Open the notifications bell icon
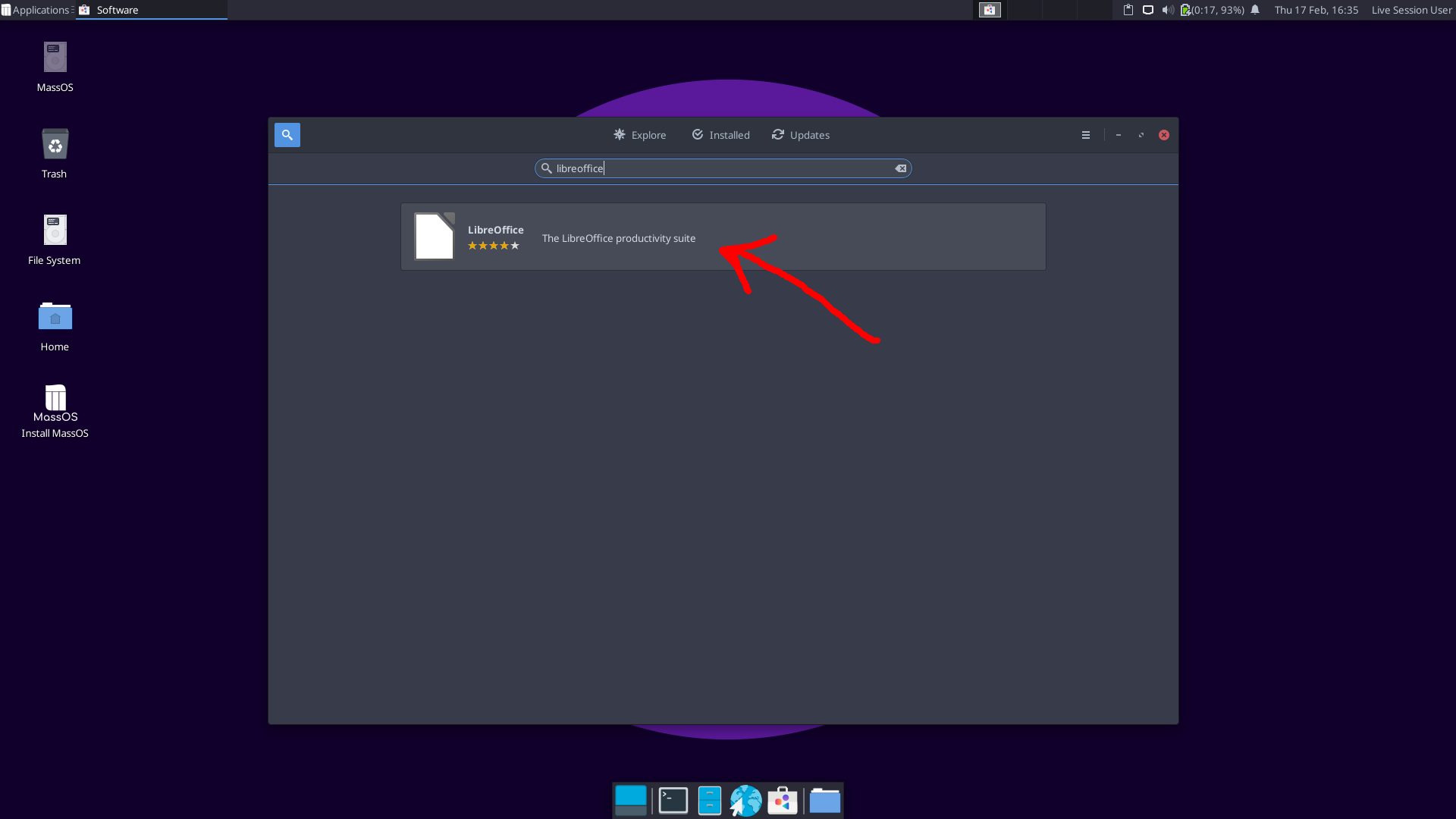 click(1255, 10)
